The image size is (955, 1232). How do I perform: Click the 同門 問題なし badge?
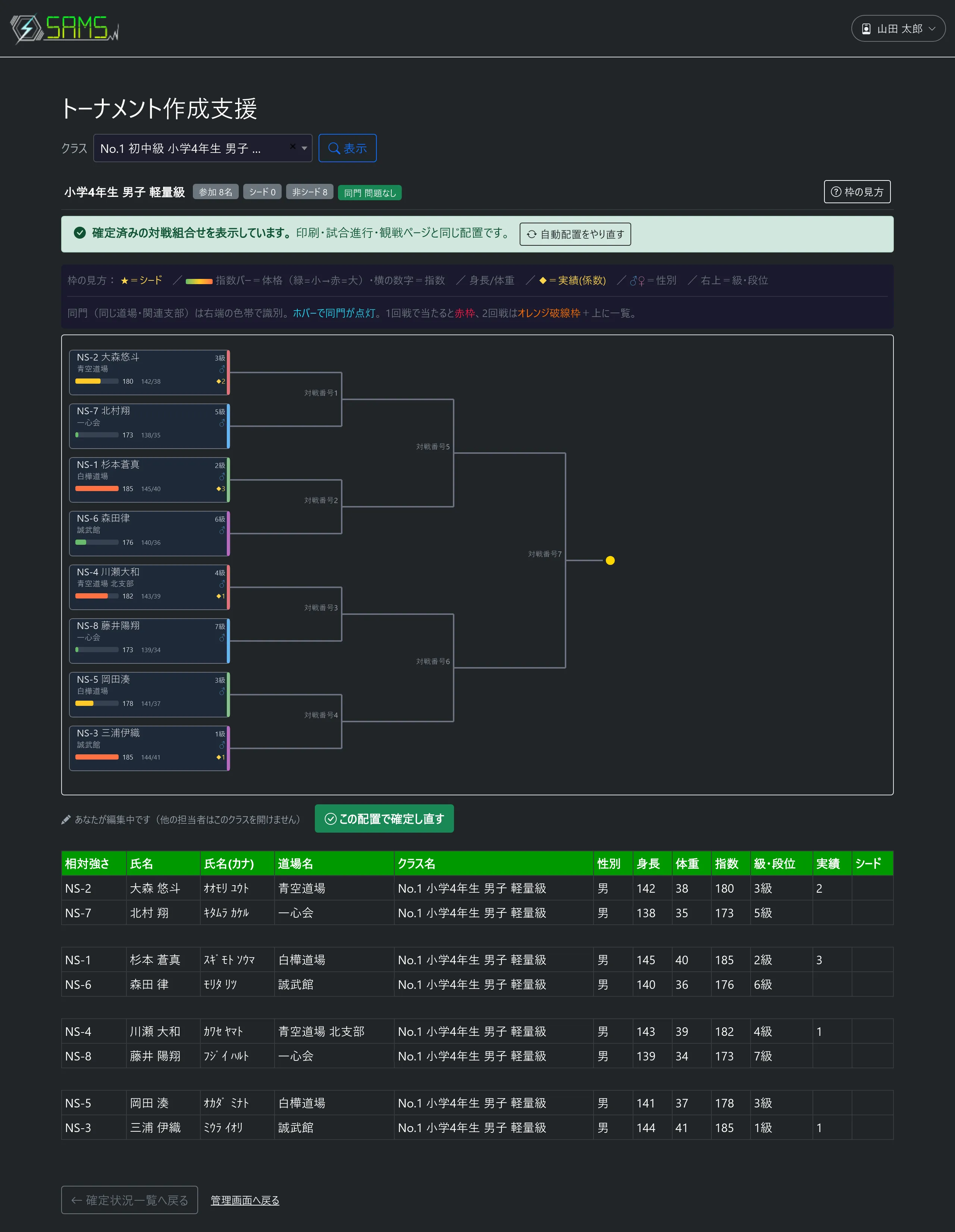(370, 192)
